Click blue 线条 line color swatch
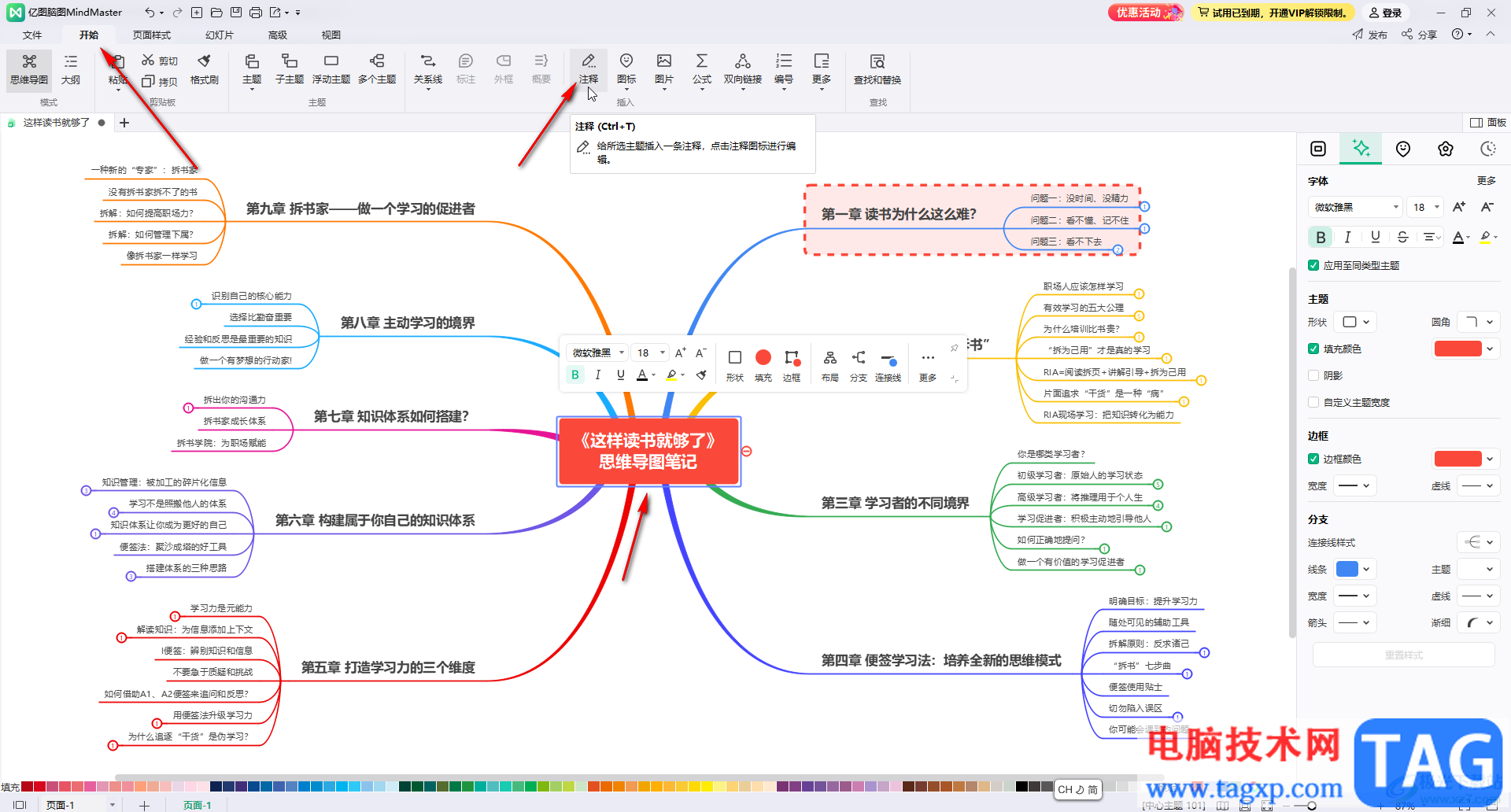This screenshot has width=1511, height=812. click(1347, 569)
